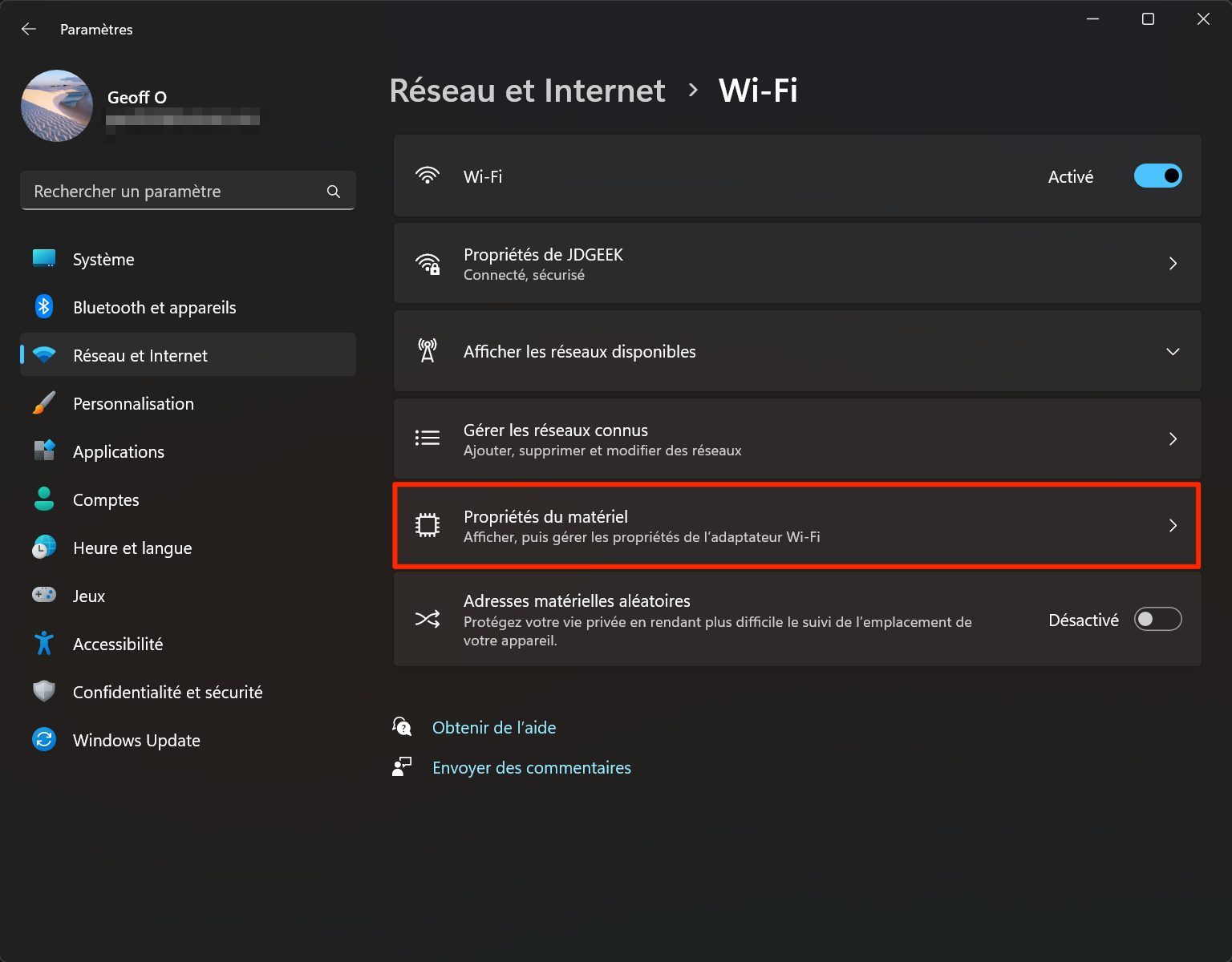Select Jeux in sidebar
The height and width of the screenshot is (962, 1232).
click(x=188, y=596)
